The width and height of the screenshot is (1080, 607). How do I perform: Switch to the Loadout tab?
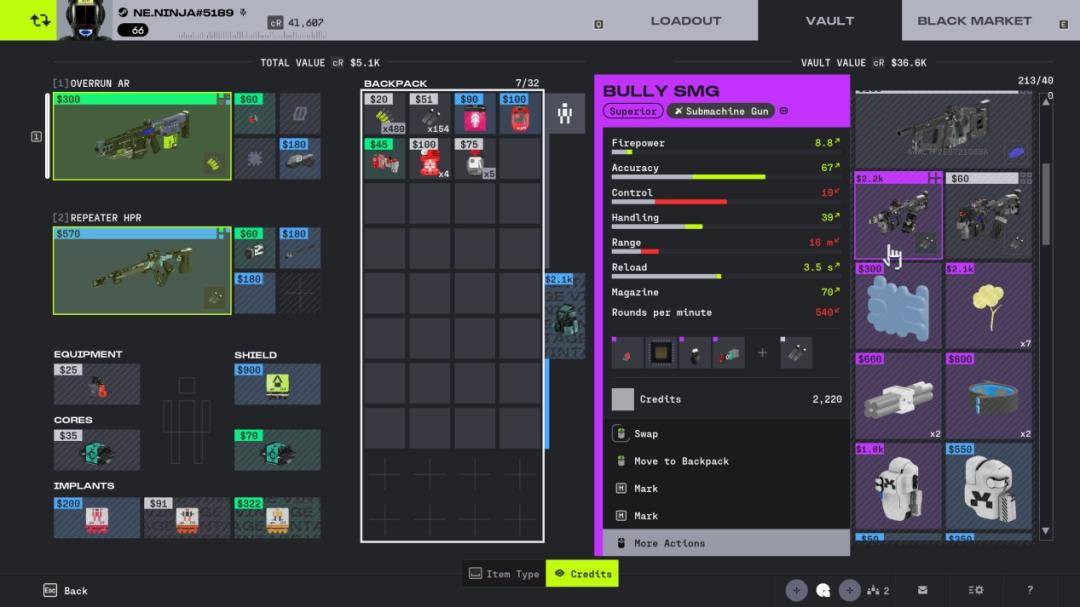tap(685, 20)
